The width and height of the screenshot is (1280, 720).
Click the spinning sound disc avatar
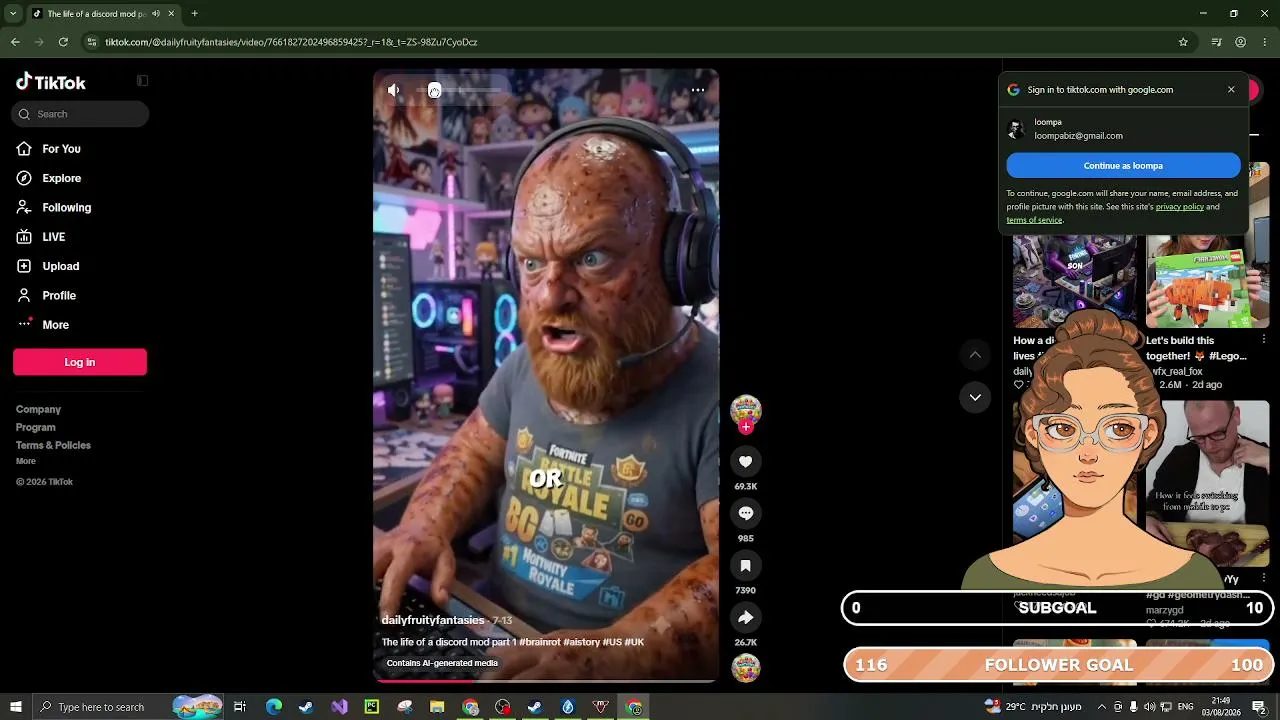[746, 668]
